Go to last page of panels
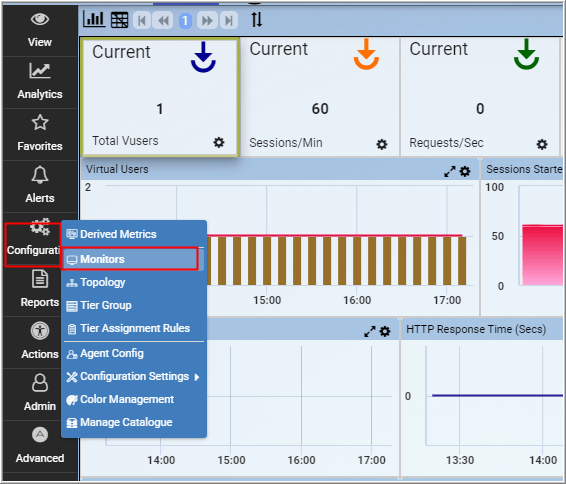The width and height of the screenshot is (566, 484). click(229, 20)
